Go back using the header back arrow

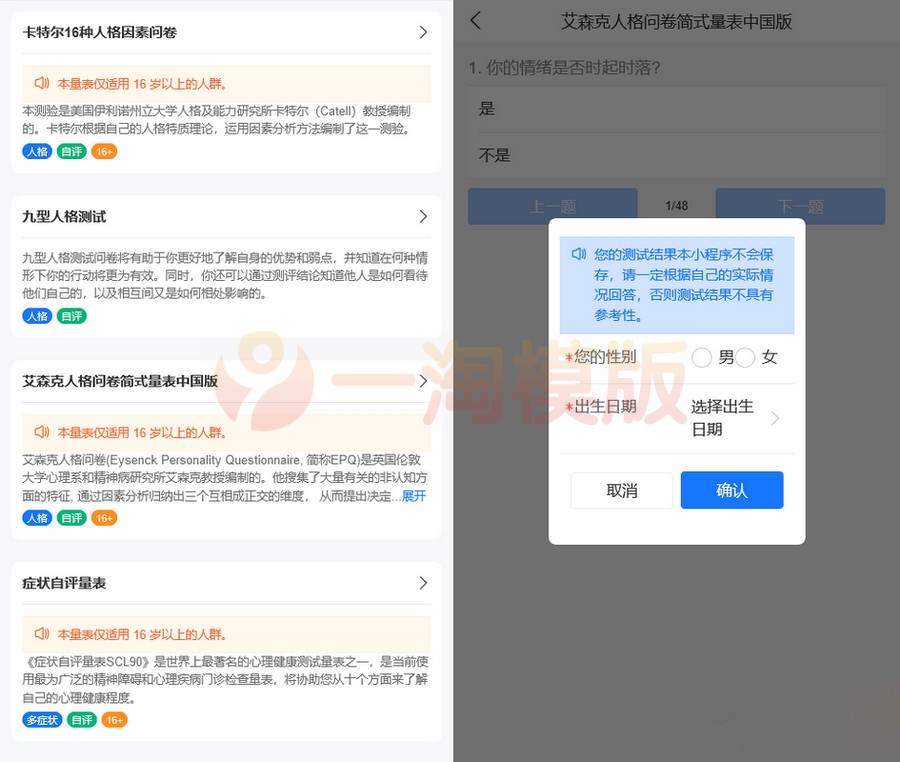[x=475, y=21]
